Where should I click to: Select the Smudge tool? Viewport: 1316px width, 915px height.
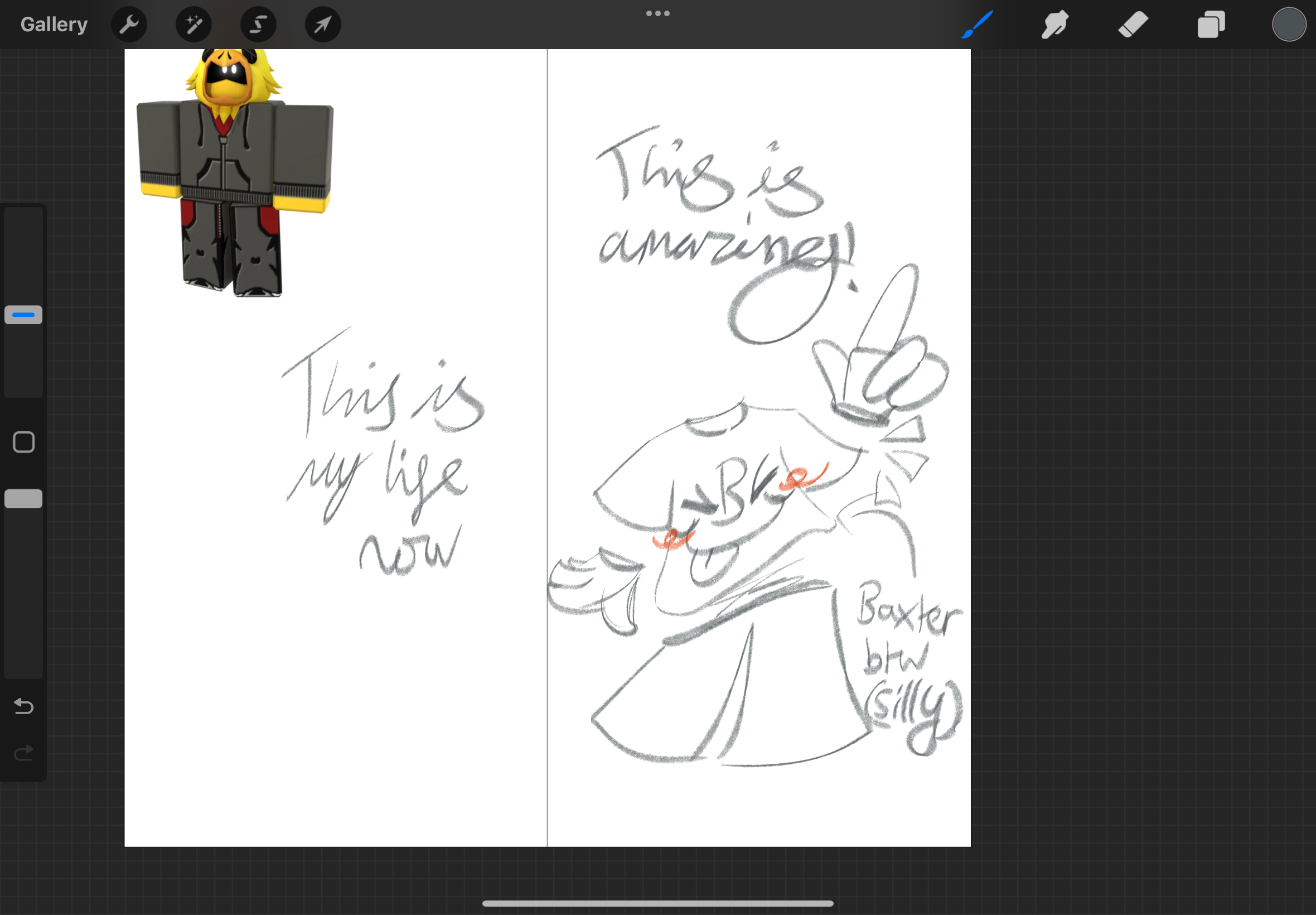tap(1054, 25)
